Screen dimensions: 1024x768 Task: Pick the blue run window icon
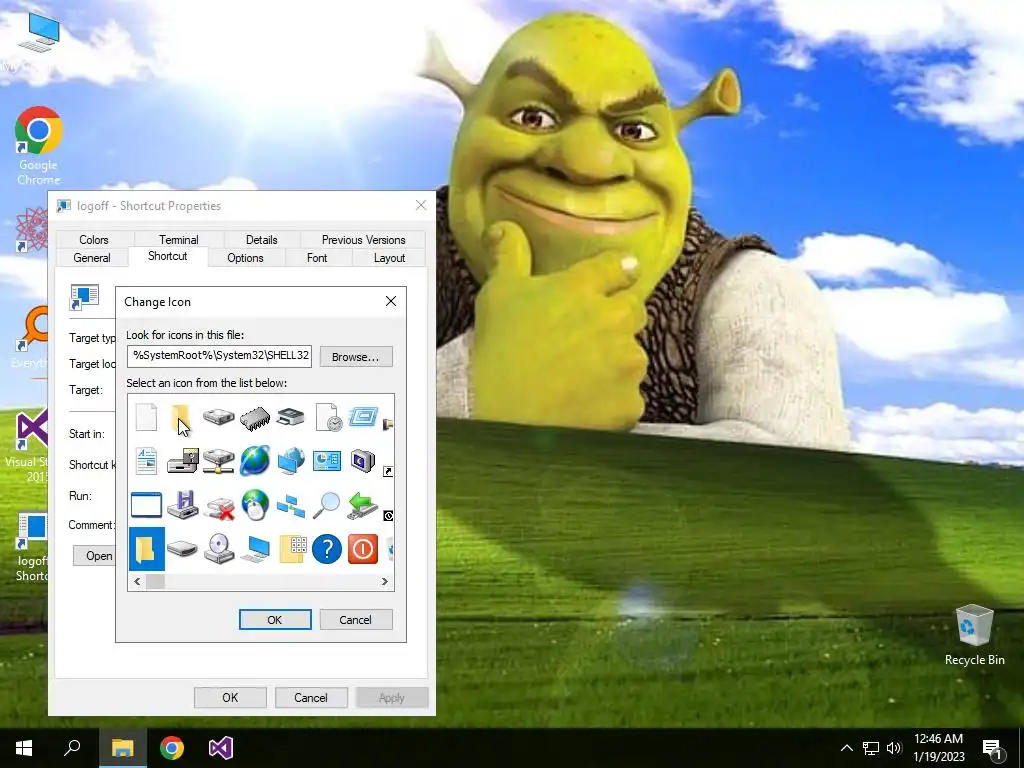[x=363, y=416]
